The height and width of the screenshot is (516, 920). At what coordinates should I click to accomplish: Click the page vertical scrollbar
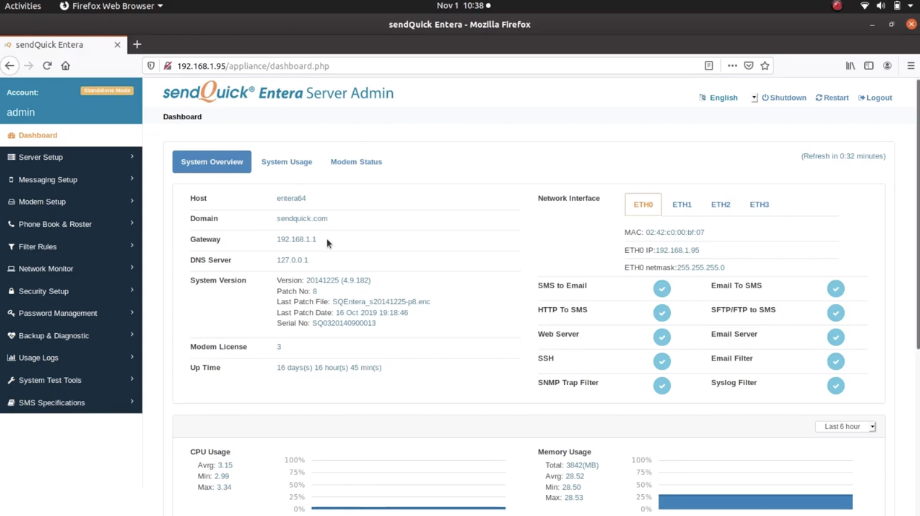[x=917, y=214]
